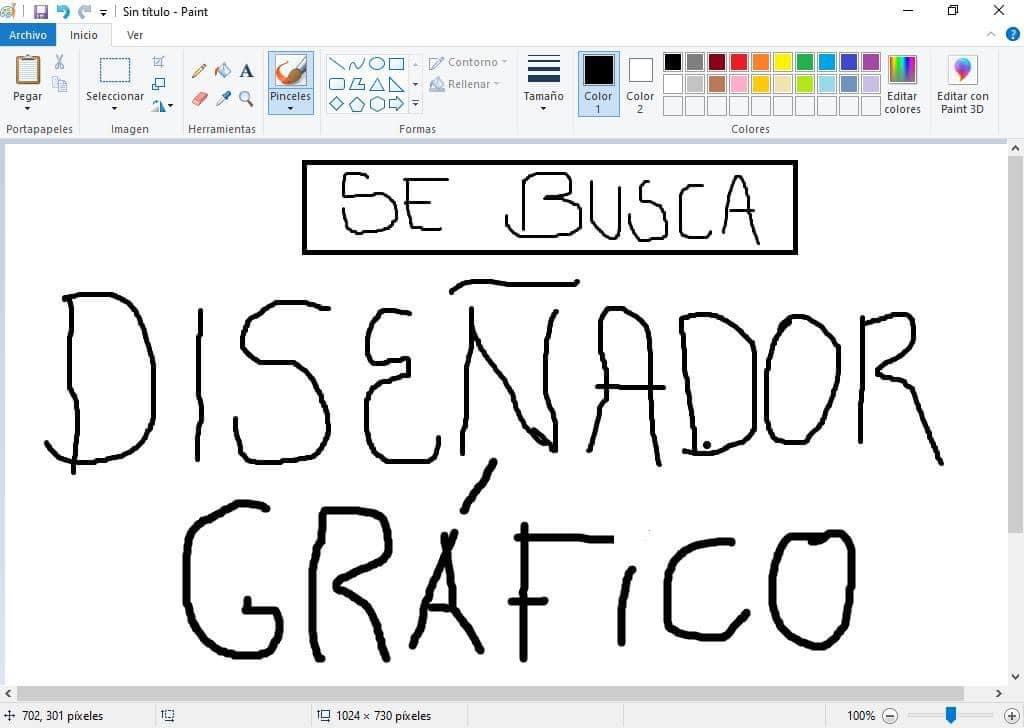This screenshot has height=728, width=1024.
Task: Click the Pegar paste button
Action: (x=27, y=71)
